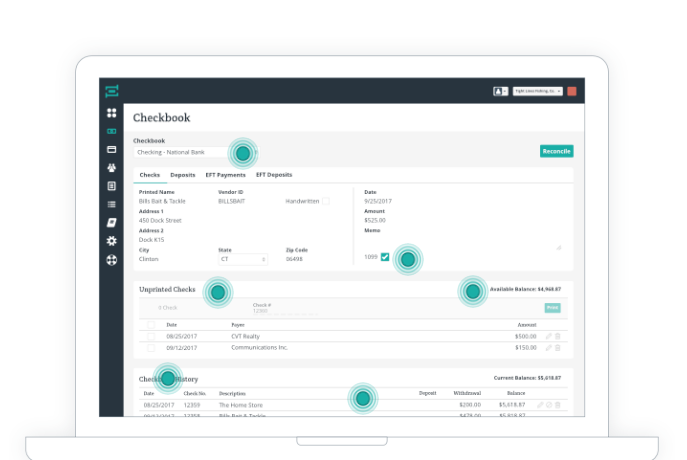Edit the CVT Realty check pencil icon
The image size is (687, 460).
coord(547,336)
